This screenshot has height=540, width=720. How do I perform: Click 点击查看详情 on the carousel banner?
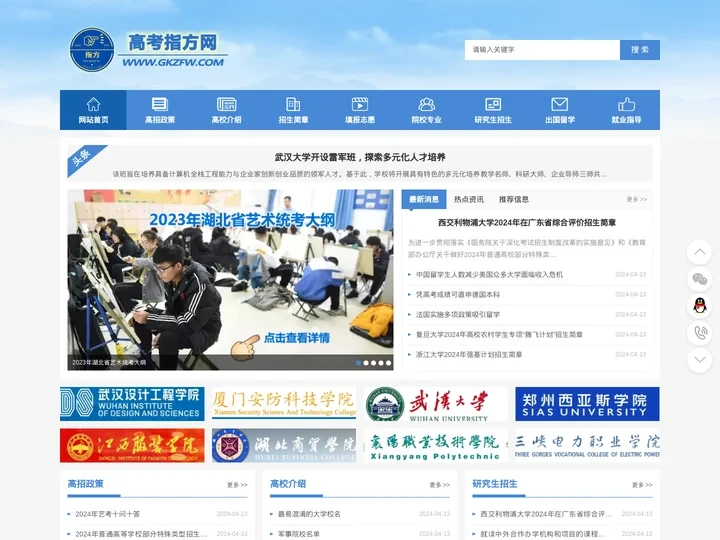[296, 338]
